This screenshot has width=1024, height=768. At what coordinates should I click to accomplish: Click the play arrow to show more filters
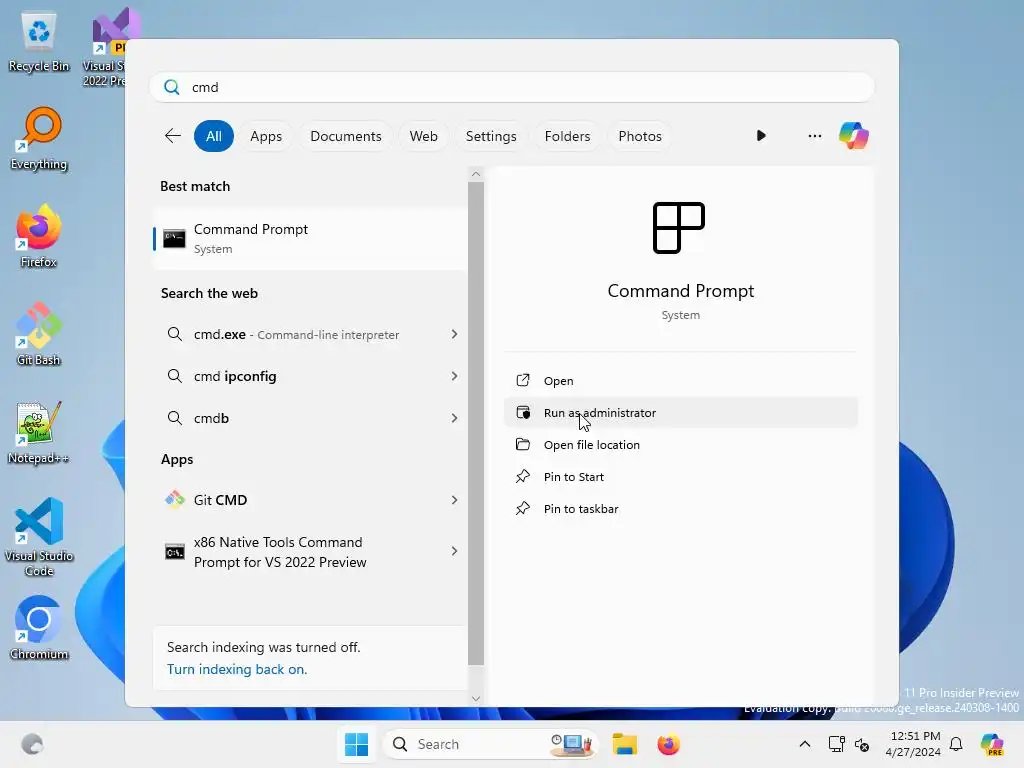point(761,136)
